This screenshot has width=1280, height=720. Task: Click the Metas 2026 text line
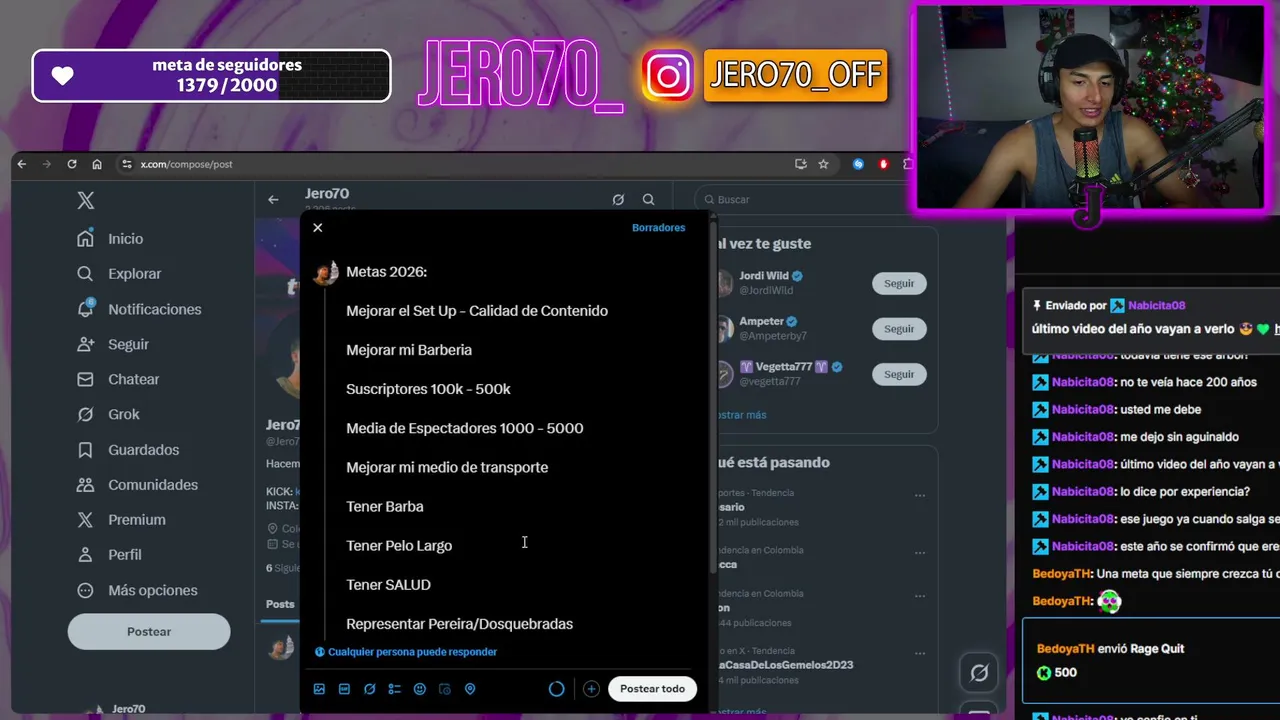[x=386, y=272]
